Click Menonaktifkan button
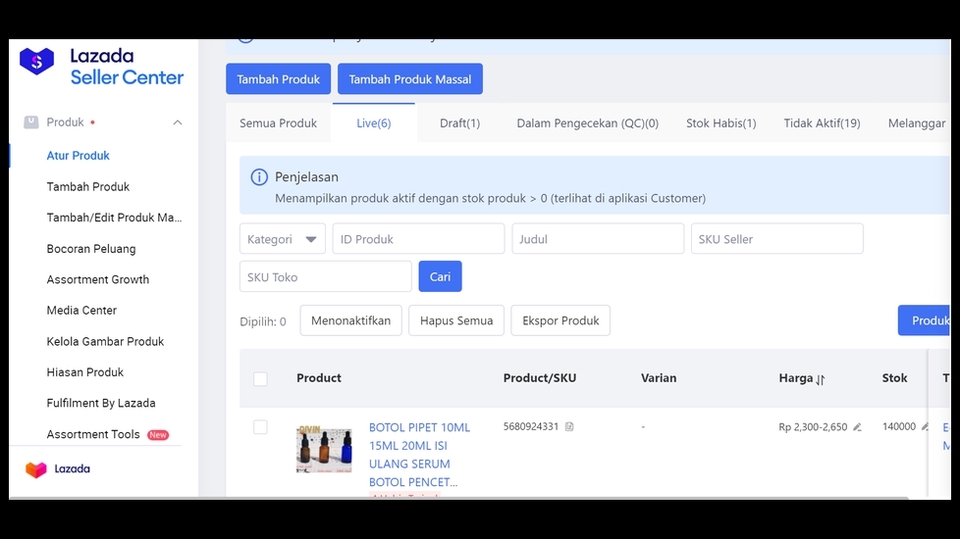960x539 pixels. click(351, 320)
